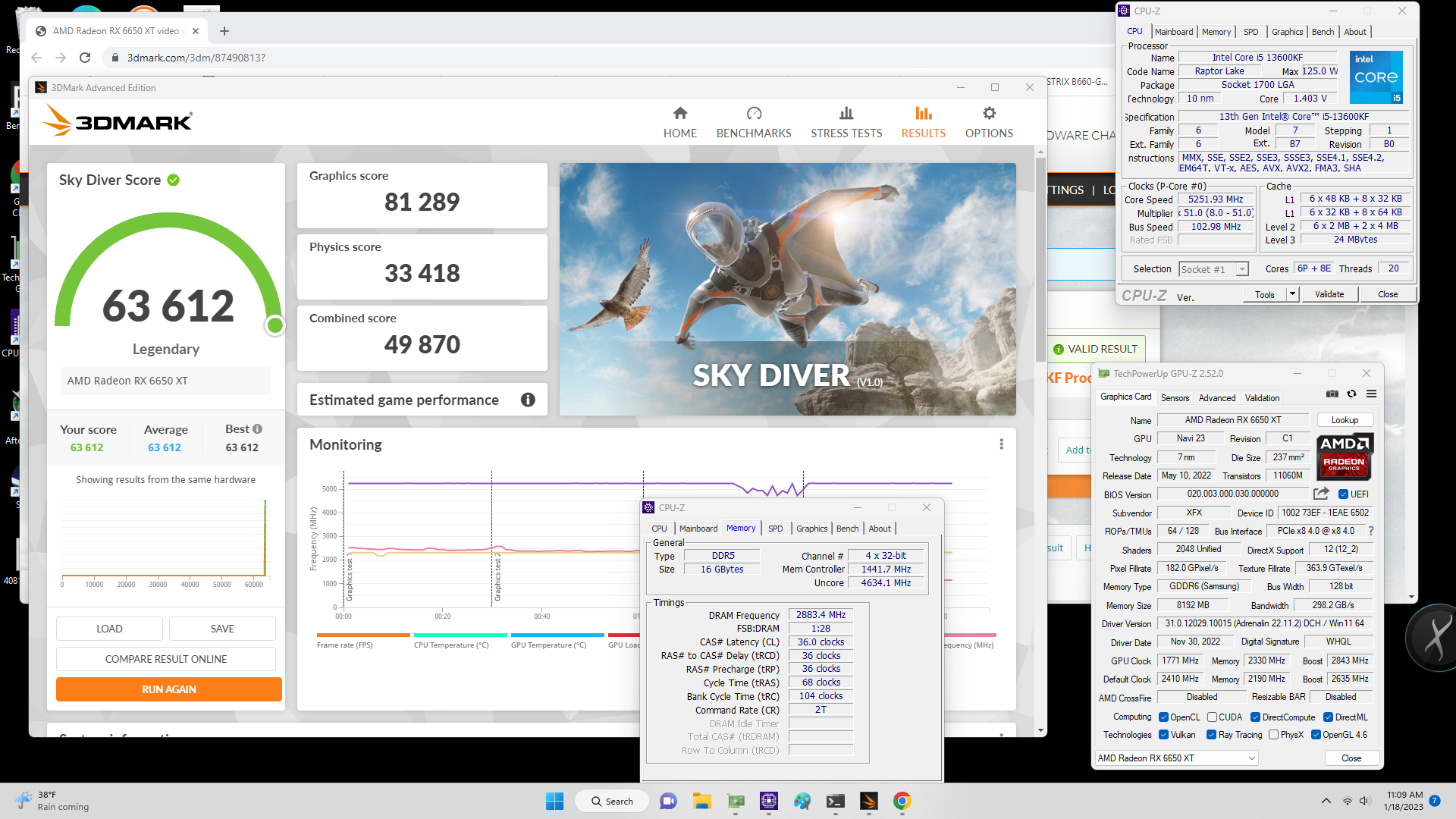Click the info icon beside Estimated game performance
The width and height of the screenshot is (1456, 819).
tap(528, 400)
